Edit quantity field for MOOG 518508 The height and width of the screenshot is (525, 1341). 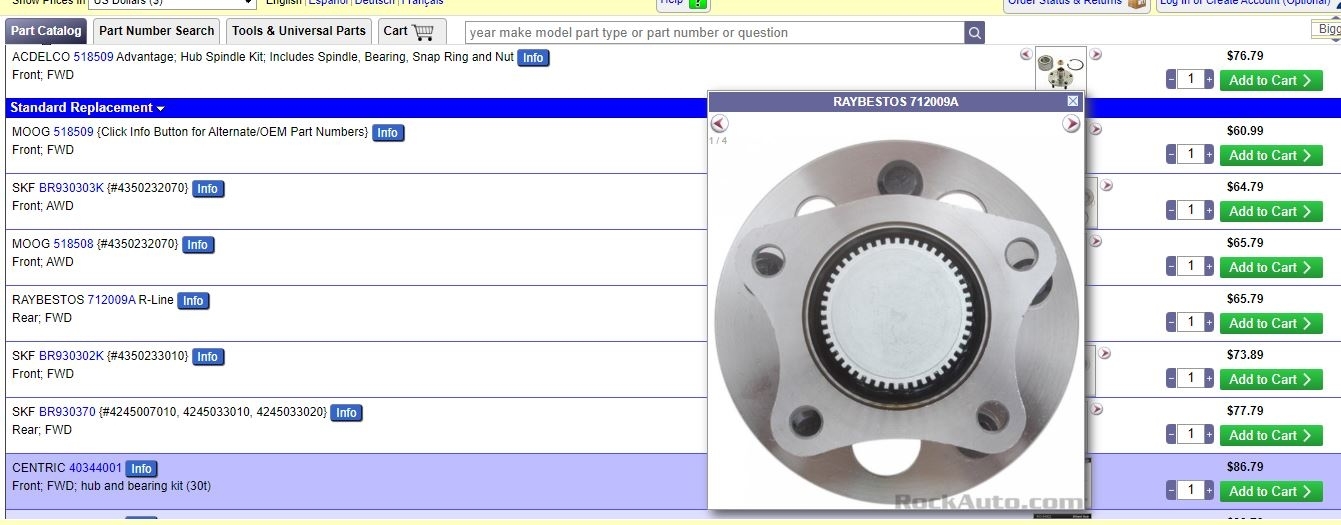(1190, 267)
